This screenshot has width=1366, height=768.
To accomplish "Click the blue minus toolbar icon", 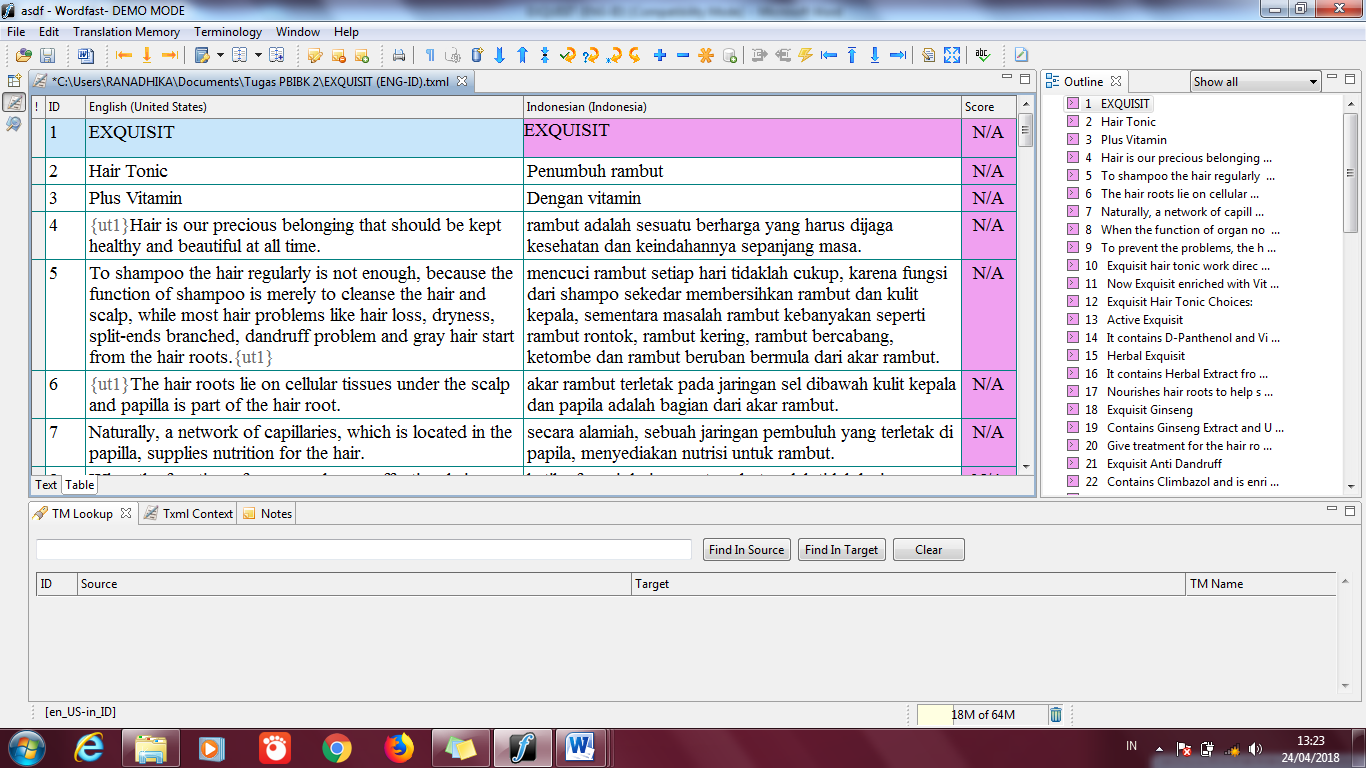I will tap(683, 56).
